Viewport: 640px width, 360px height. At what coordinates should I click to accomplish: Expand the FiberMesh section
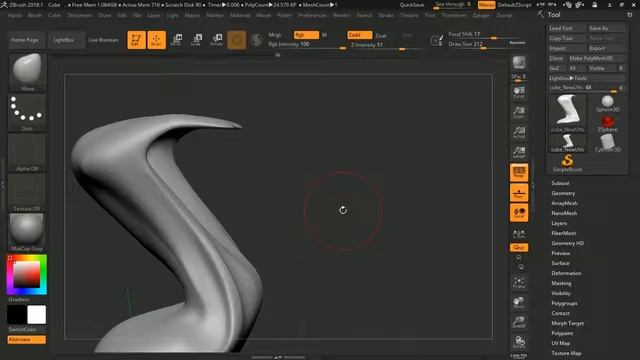point(564,233)
